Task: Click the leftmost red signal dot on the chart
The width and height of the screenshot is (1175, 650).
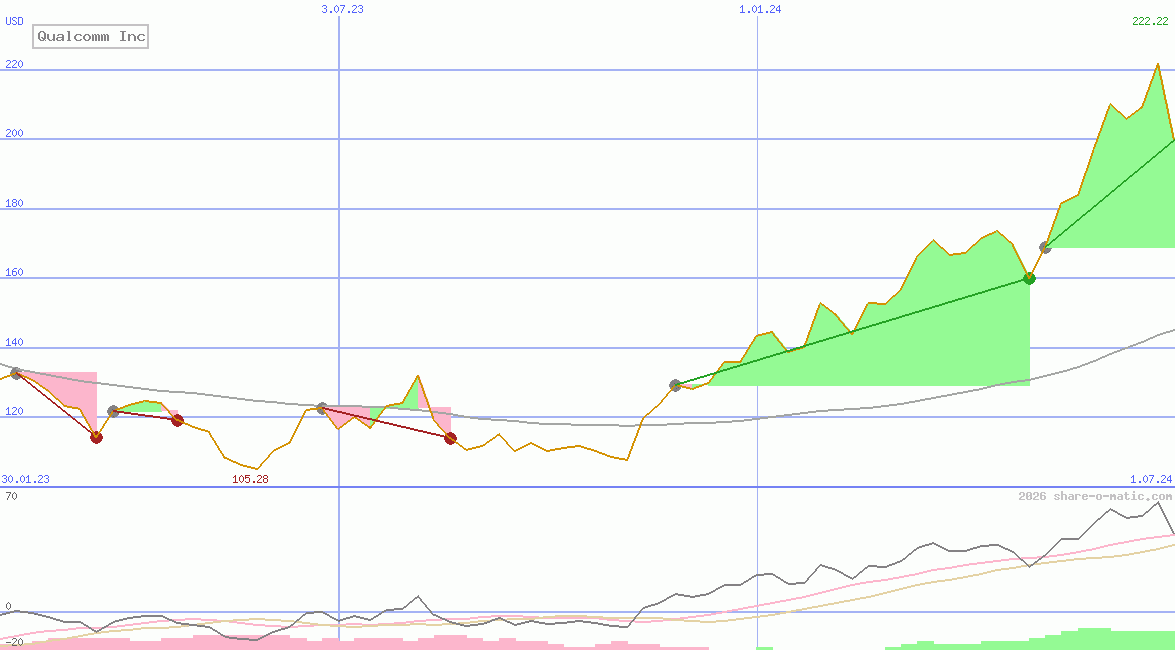Action: coord(96,437)
